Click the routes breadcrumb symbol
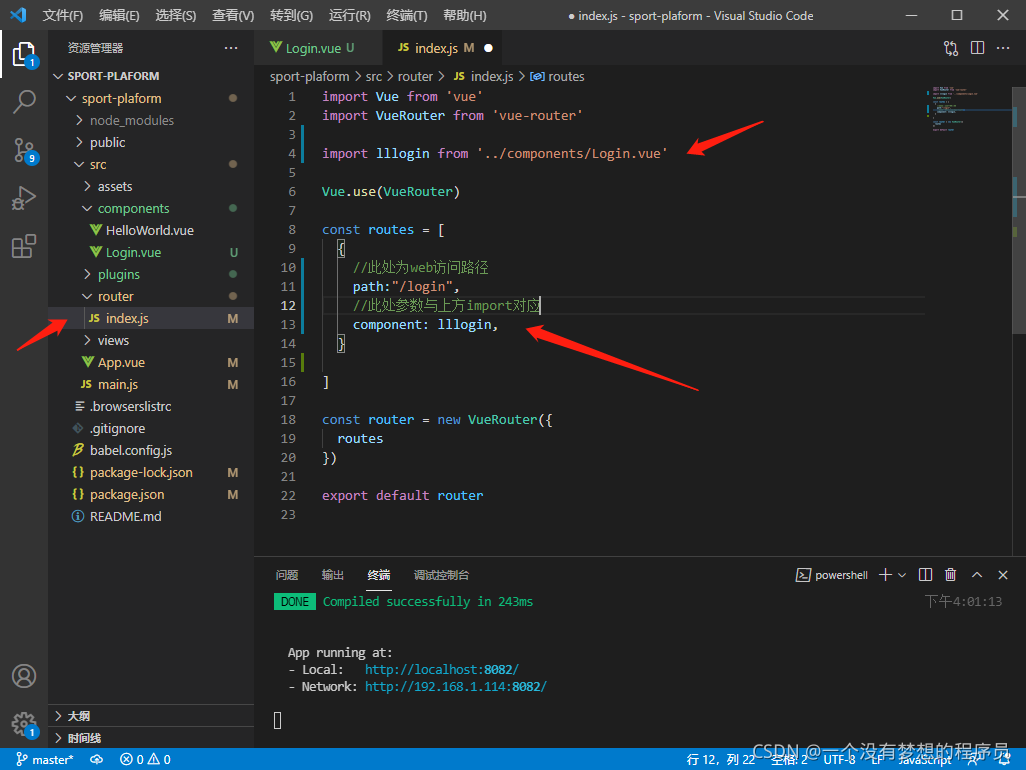This screenshot has height=770, width=1026. (557, 77)
